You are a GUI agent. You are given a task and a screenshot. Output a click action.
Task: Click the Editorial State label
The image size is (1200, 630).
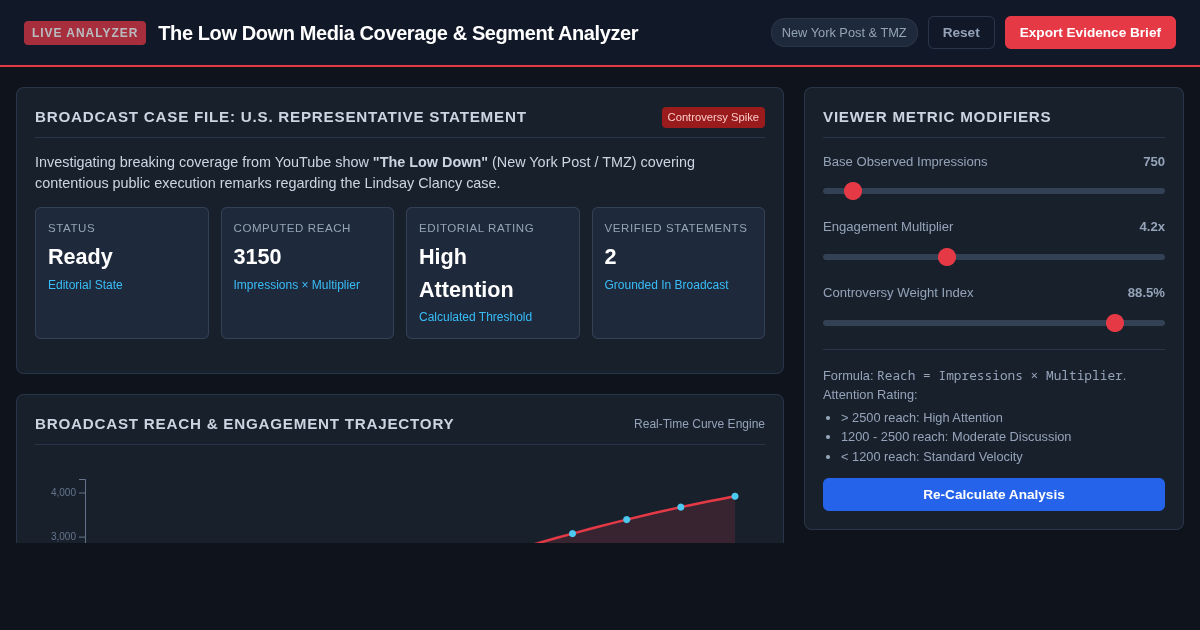(x=85, y=285)
